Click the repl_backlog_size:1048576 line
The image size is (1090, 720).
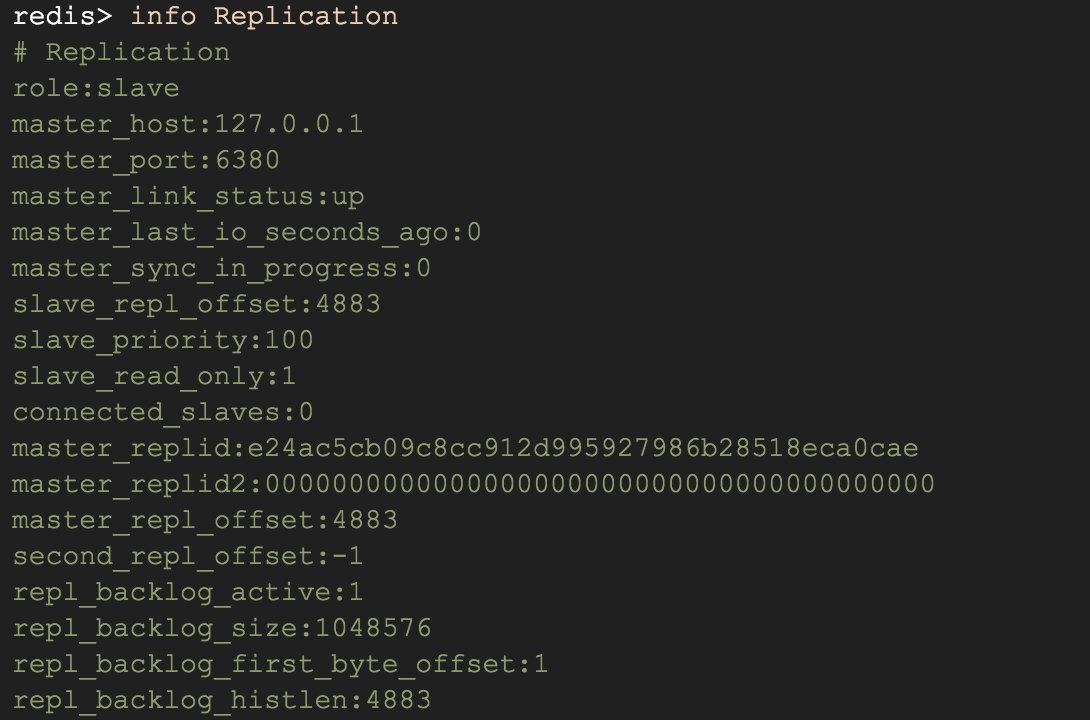coord(222,628)
